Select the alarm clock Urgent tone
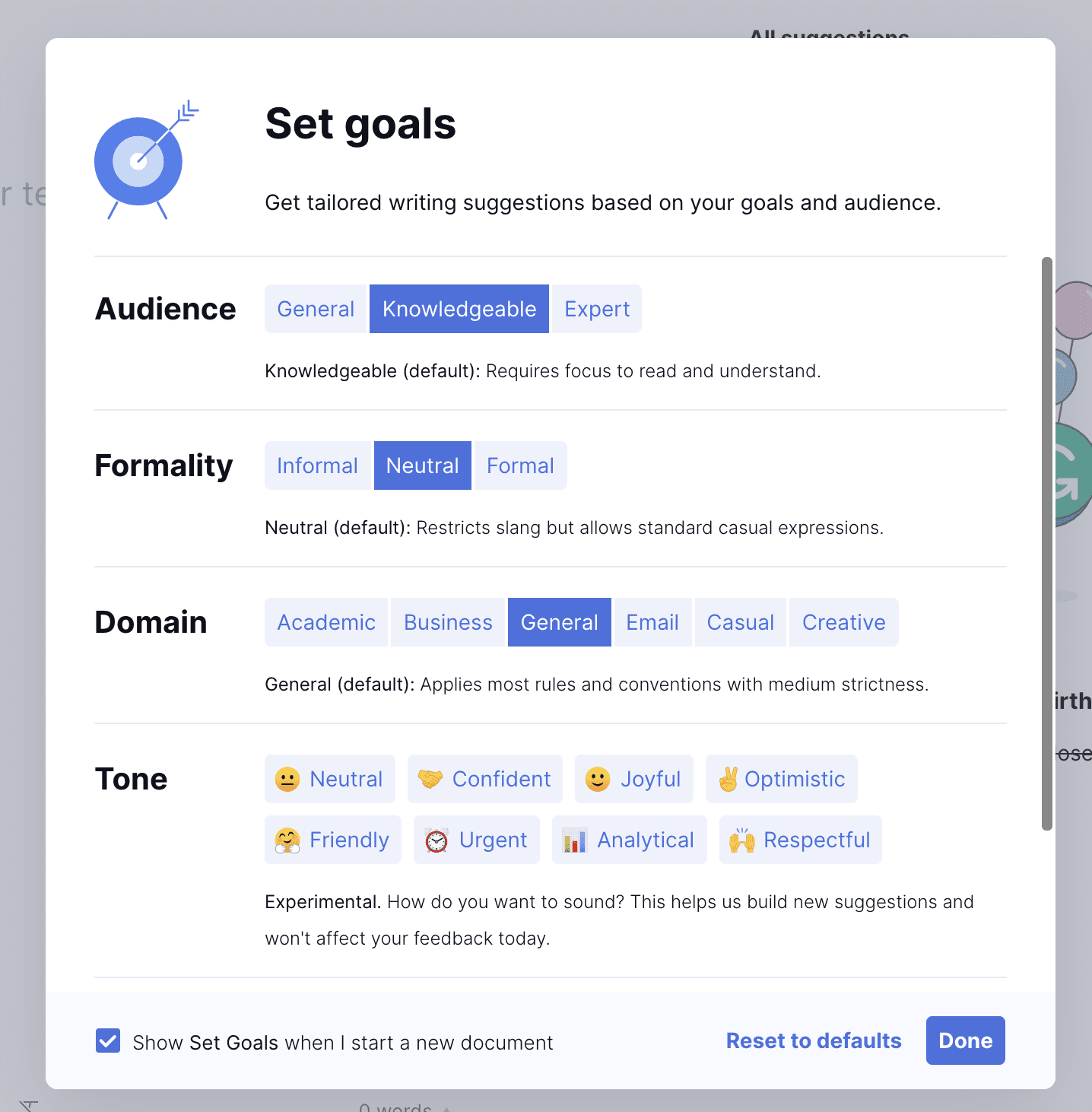The width and height of the screenshot is (1092, 1112). [x=477, y=840]
